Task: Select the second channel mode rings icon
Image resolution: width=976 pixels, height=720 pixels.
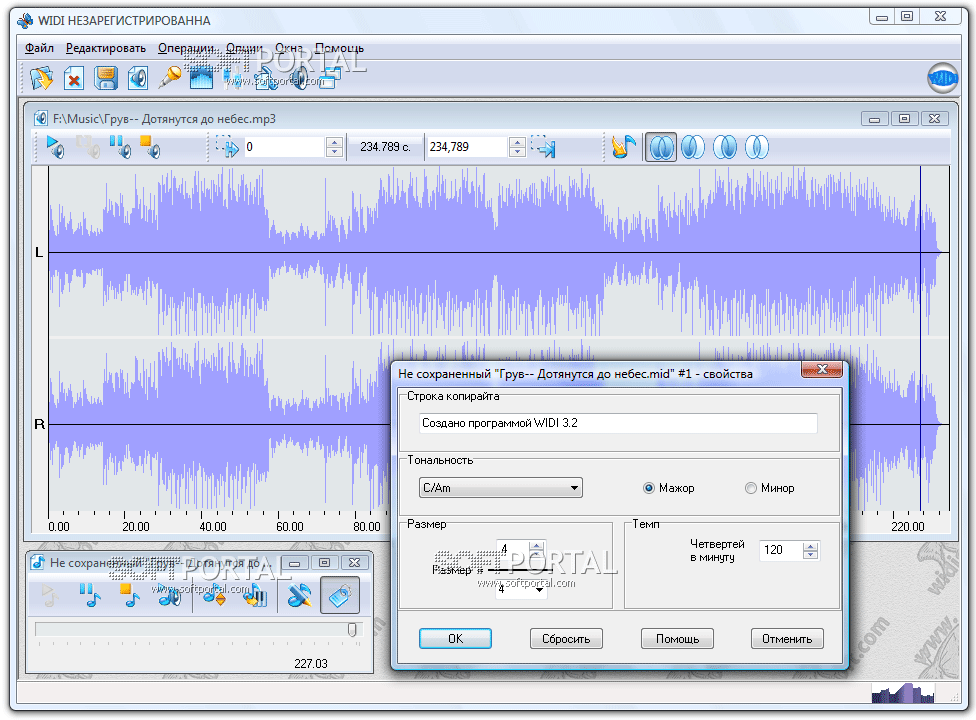Action: tap(693, 147)
